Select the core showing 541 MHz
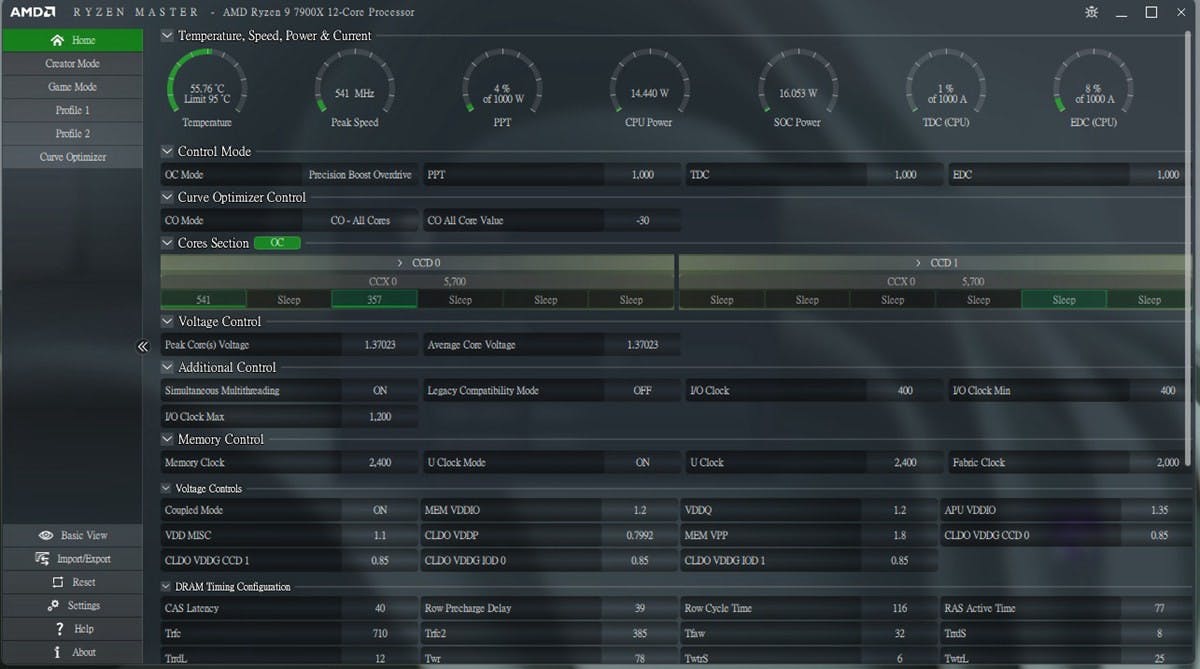 pos(203,299)
